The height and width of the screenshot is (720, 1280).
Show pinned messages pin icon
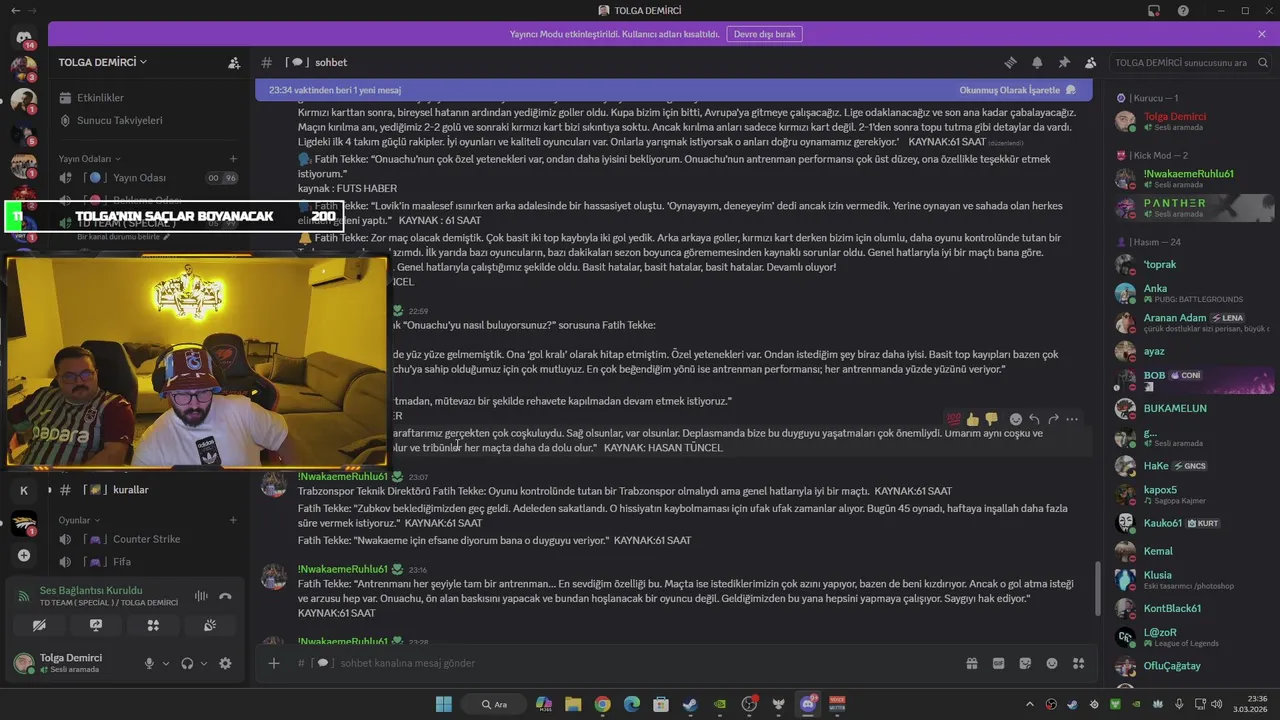pyautogui.click(x=1064, y=62)
